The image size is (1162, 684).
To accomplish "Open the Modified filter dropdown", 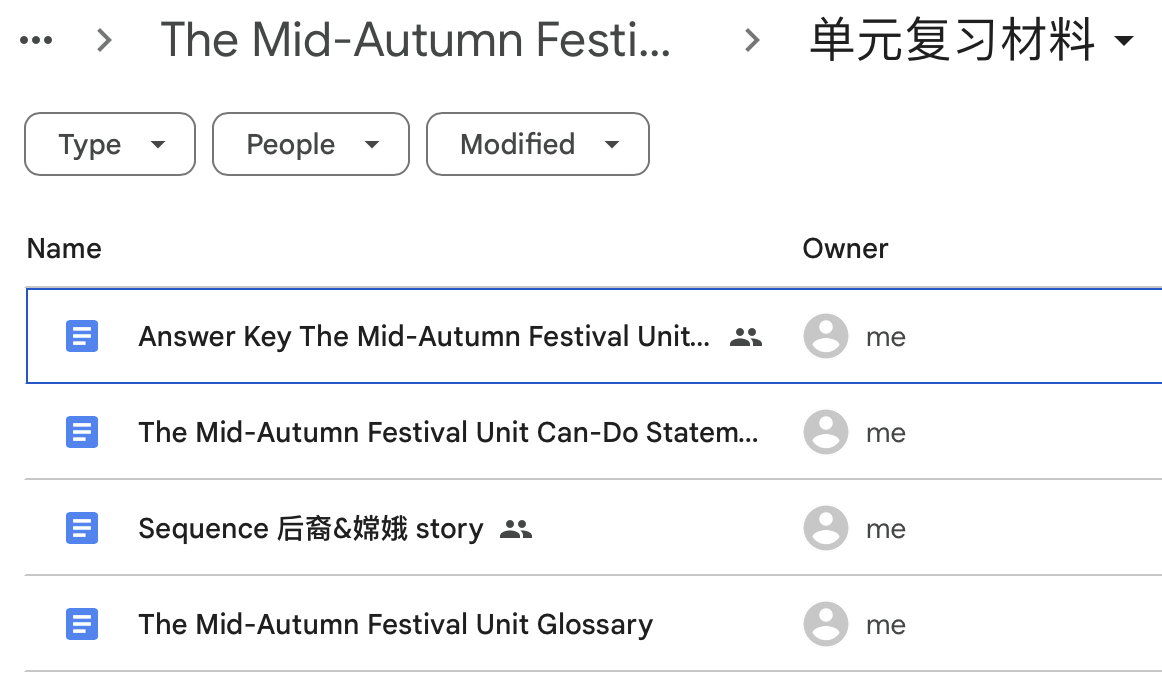I will [538, 144].
